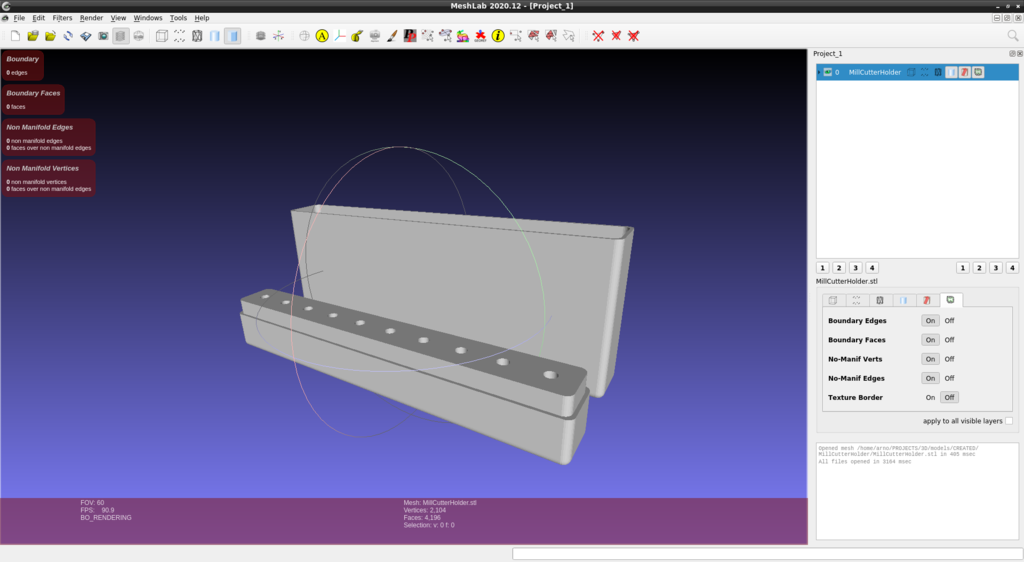Delete selected vertices with first red X
The width and height of the screenshot is (1024, 562).
[598, 36]
